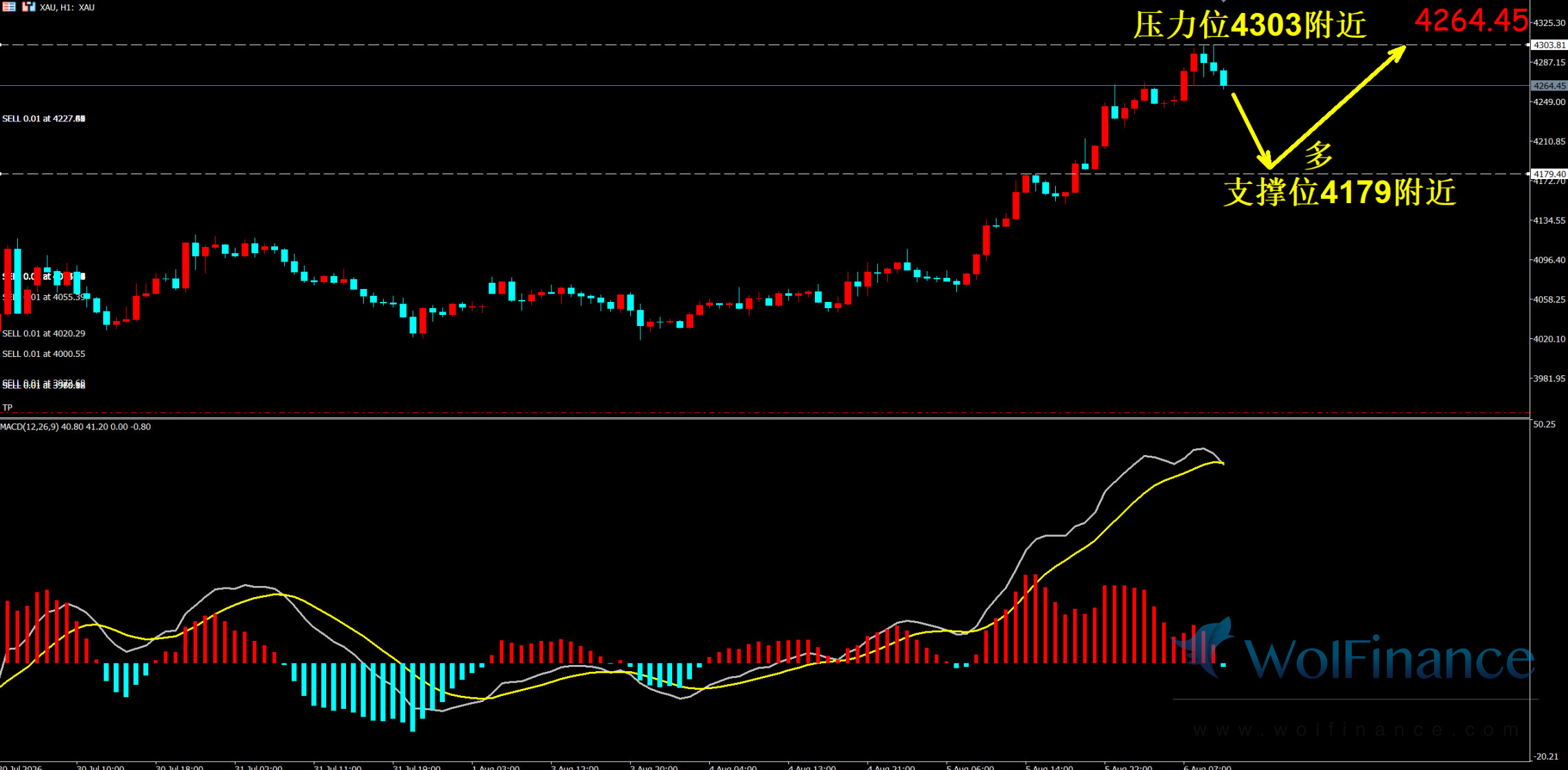The height and width of the screenshot is (770, 1568).
Task: Click the 4303.81 resistance price tag
Action: point(1549,45)
